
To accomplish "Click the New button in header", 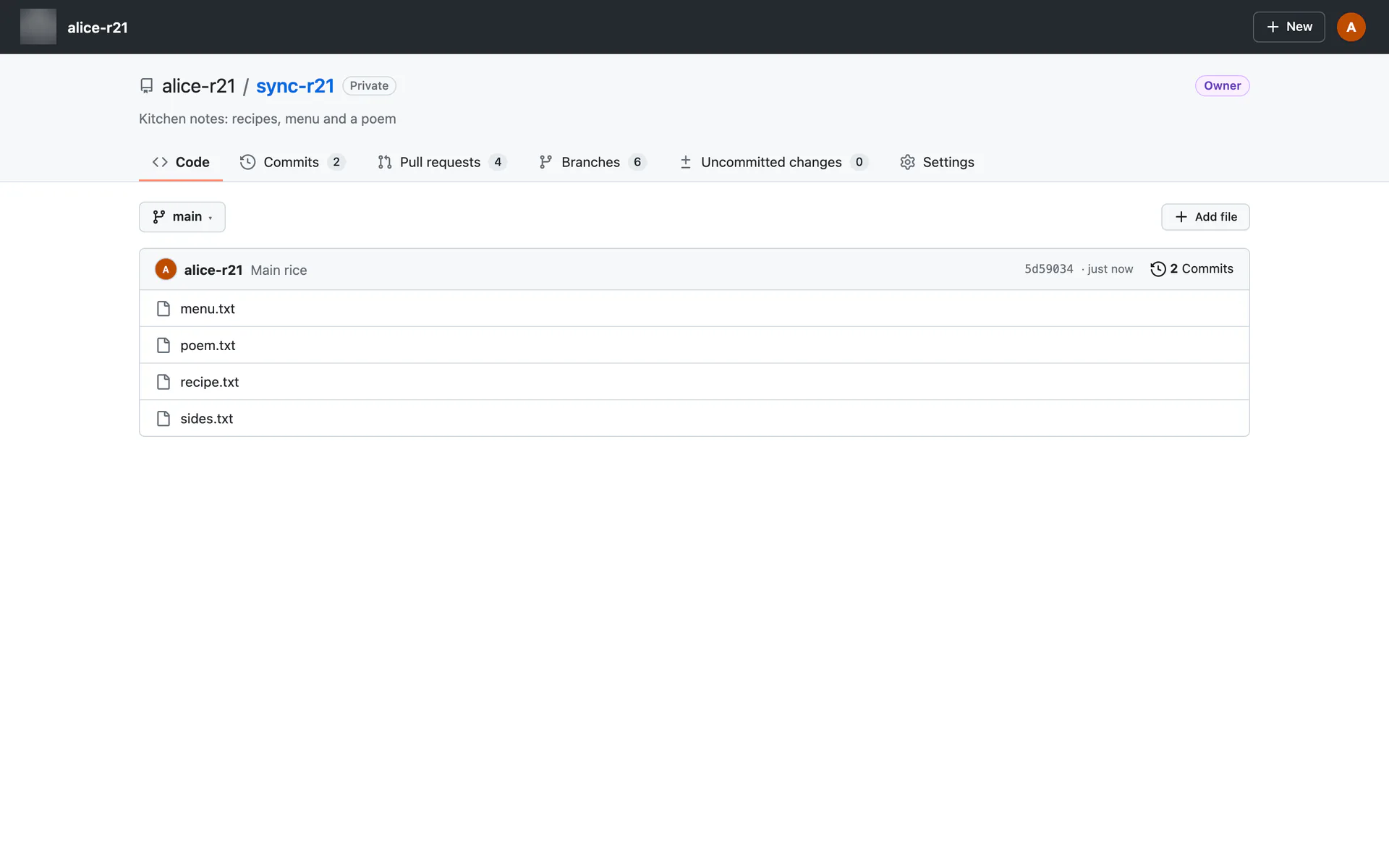I will tap(1288, 27).
